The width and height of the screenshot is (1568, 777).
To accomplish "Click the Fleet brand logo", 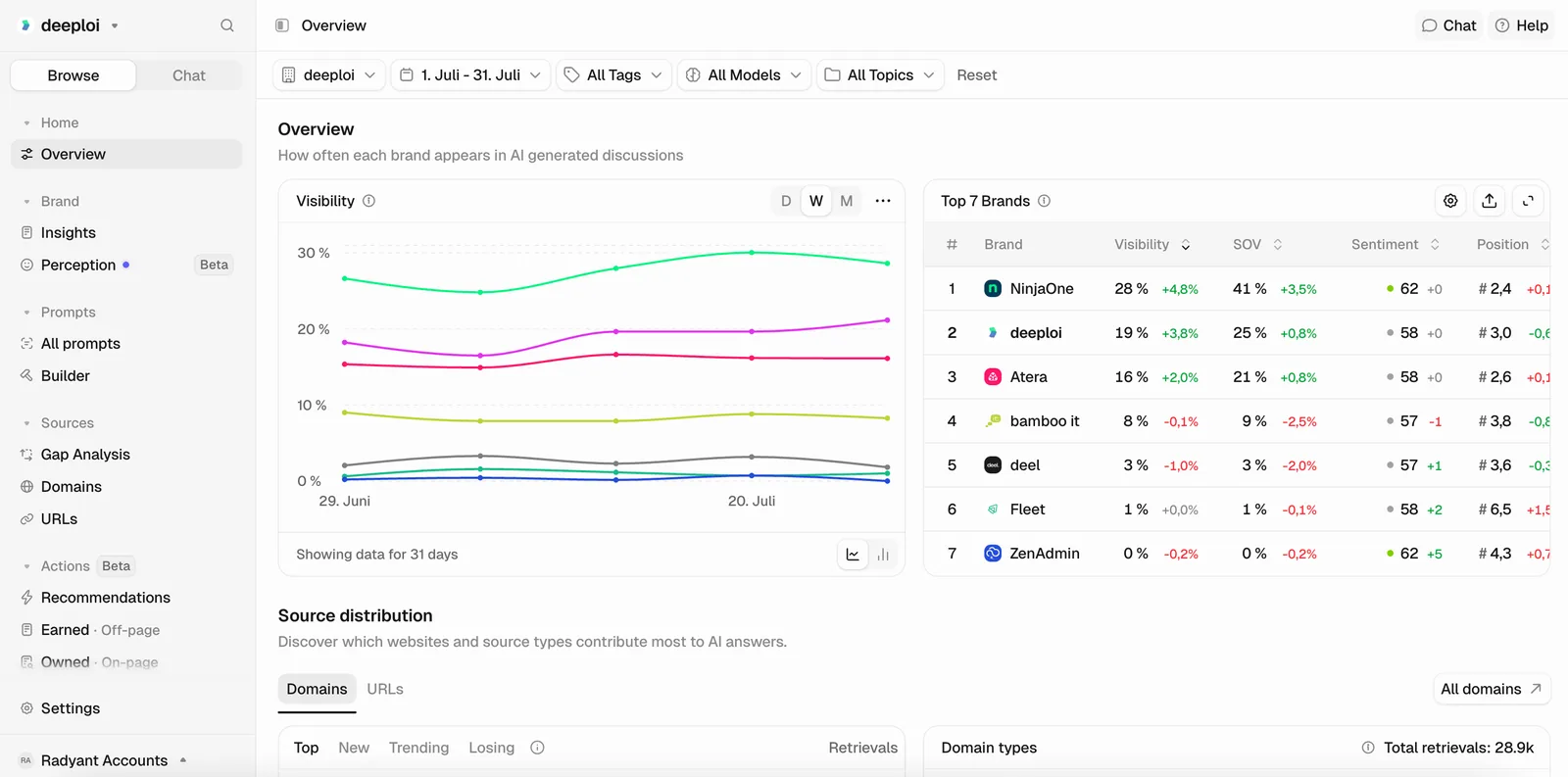I will coord(993,510).
